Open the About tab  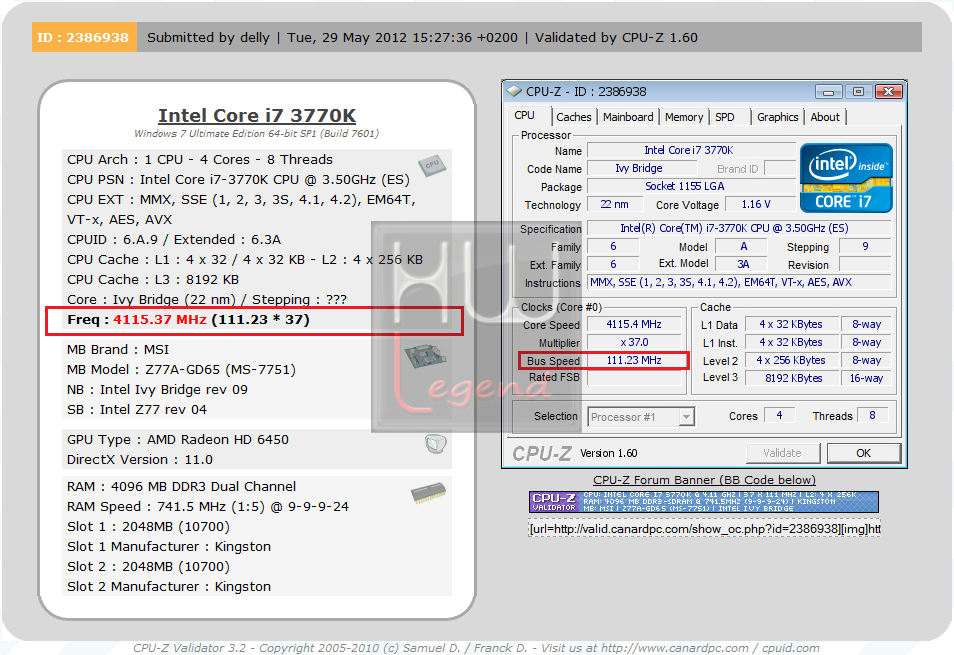click(x=825, y=117)
